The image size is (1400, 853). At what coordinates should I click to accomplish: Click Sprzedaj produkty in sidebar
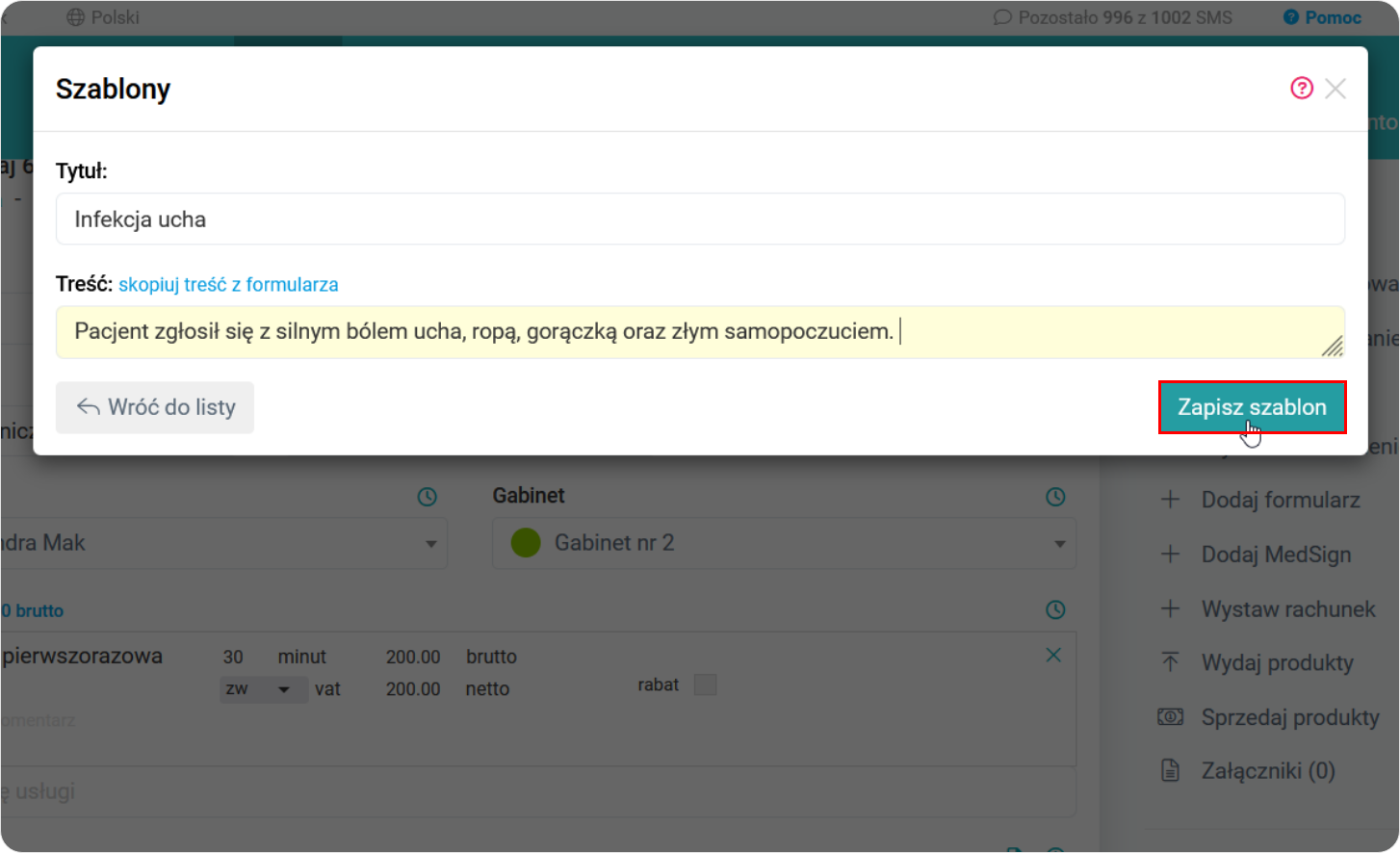[1289, 717]
